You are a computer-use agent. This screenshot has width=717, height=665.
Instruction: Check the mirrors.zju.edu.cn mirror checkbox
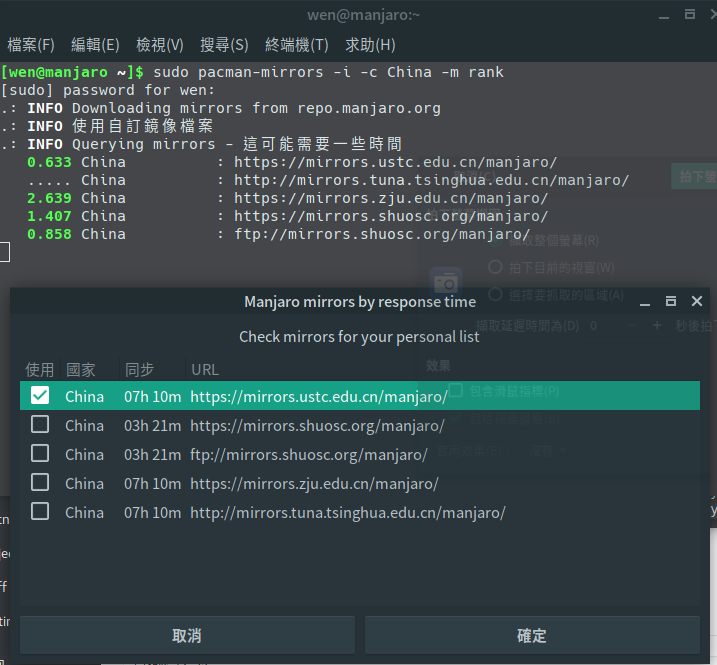tap(40, 483)
